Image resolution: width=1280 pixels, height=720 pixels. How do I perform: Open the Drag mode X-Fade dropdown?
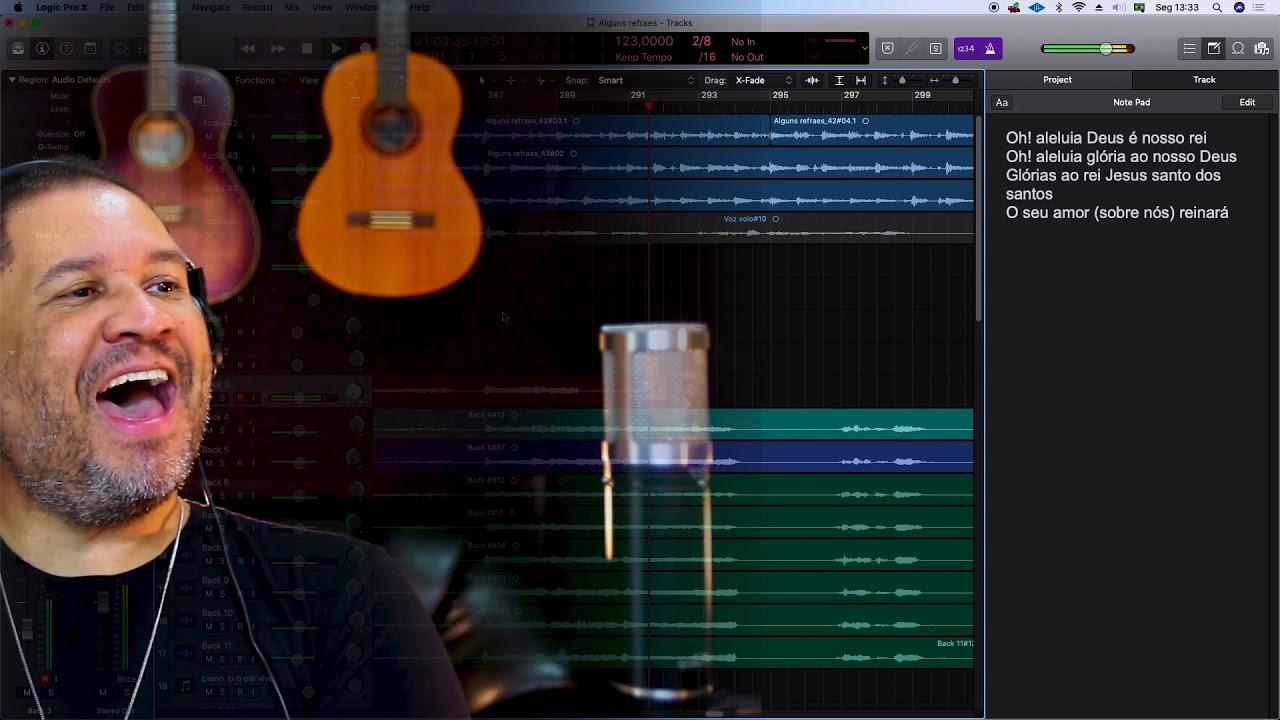pyautogui.click(x=763, y=80)
